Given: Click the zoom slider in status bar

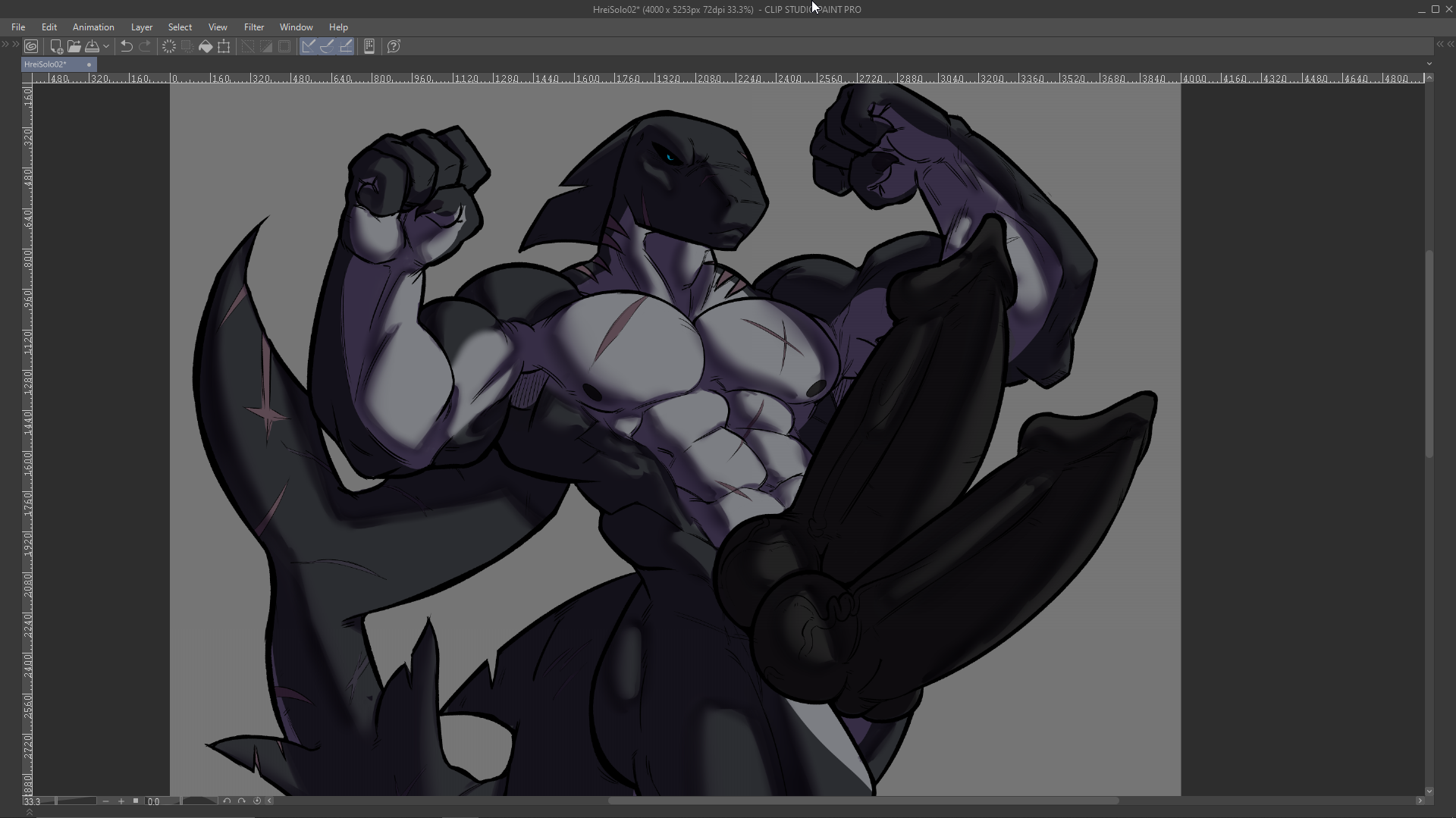Looking at the screenshot, I should [76, 801].
